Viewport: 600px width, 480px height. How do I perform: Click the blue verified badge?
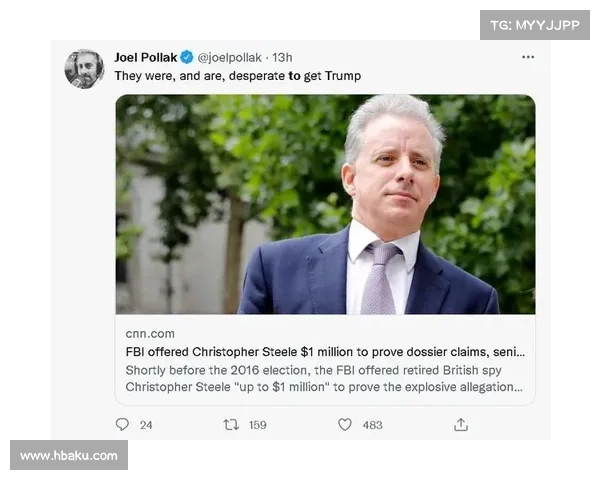point(186,57)
